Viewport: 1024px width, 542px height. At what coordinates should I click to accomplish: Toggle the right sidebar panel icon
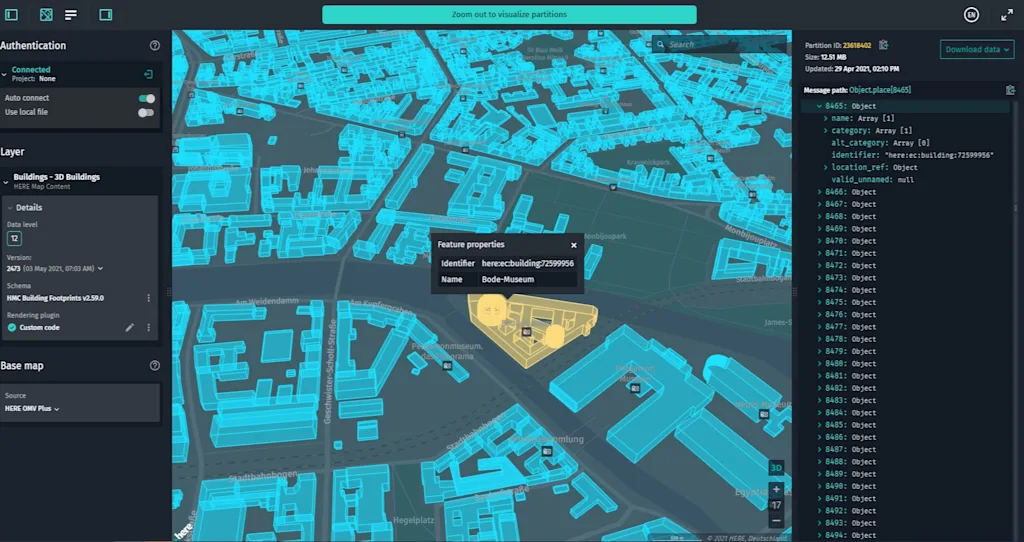point(106,14)
